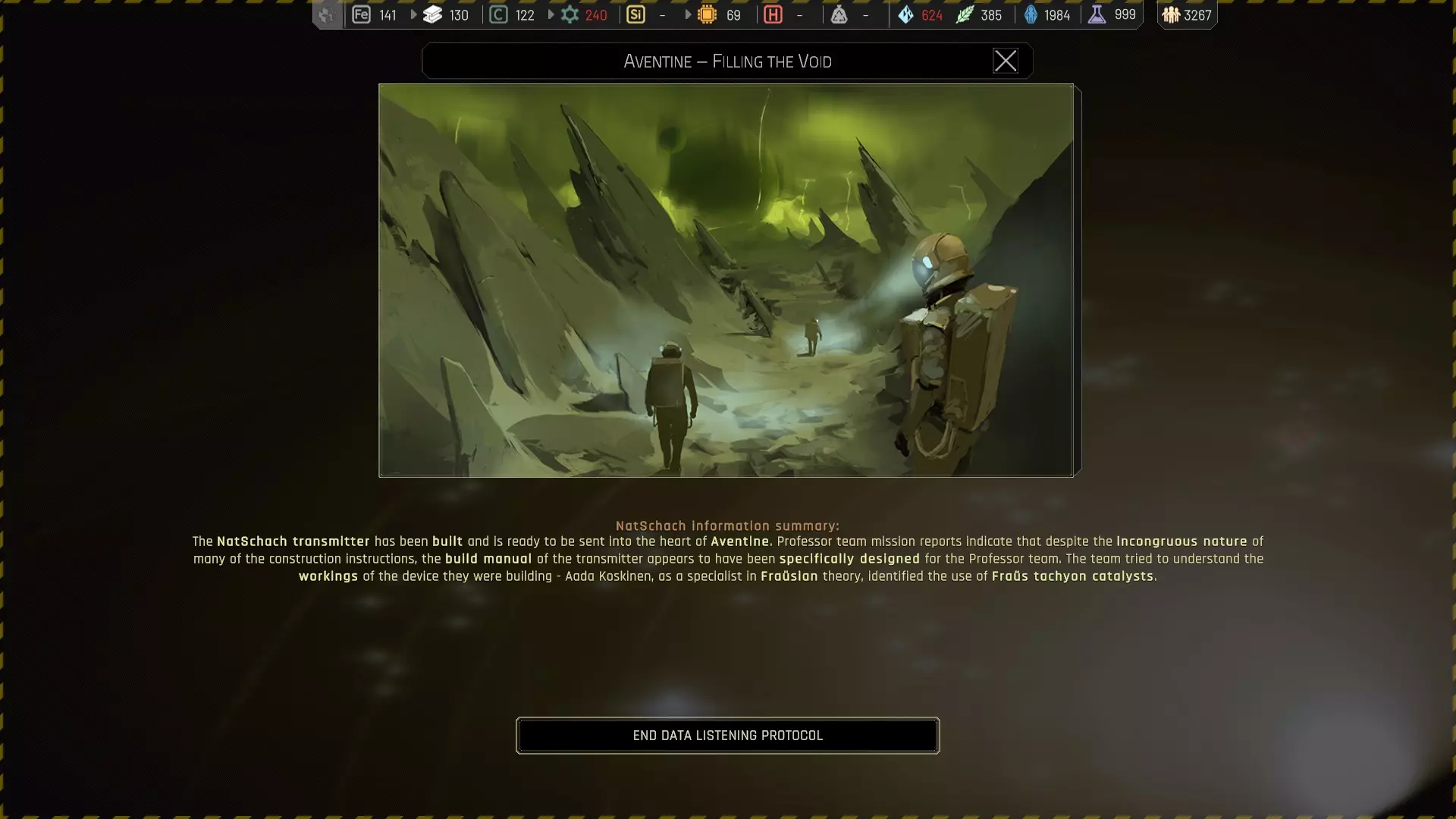The width and height of the screenshot is (1456, 819).
Task: Click the blue cryopod figure icon
Action: tap(1031, 14)
